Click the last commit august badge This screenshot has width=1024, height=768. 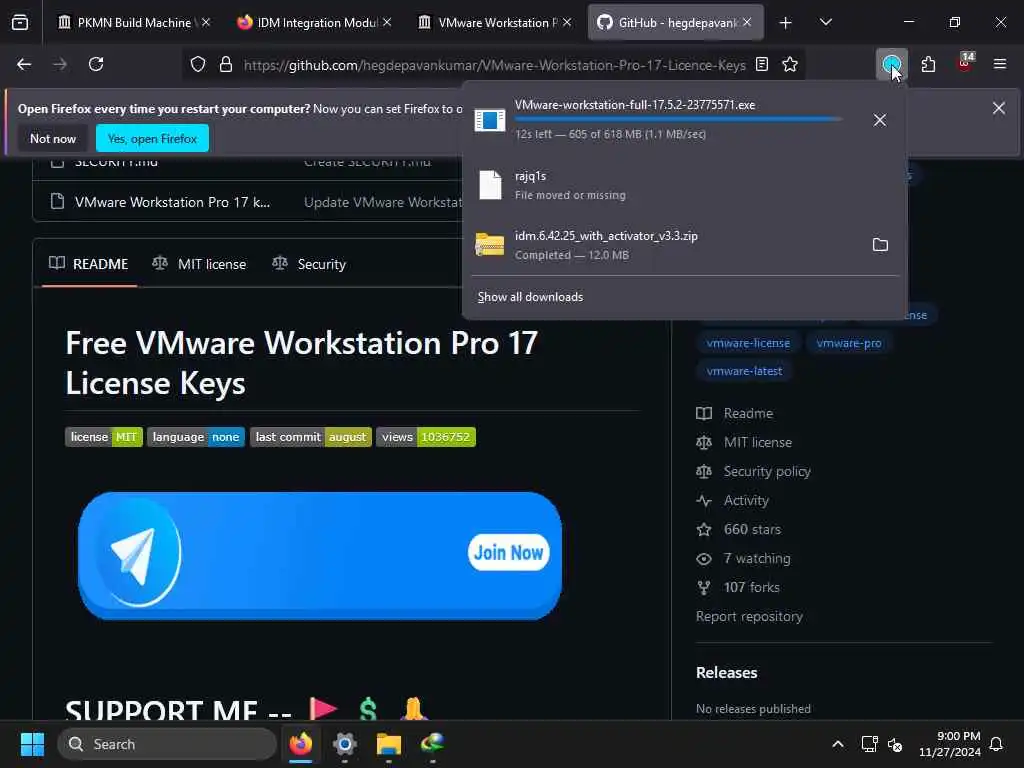click(x=311, y=437)
